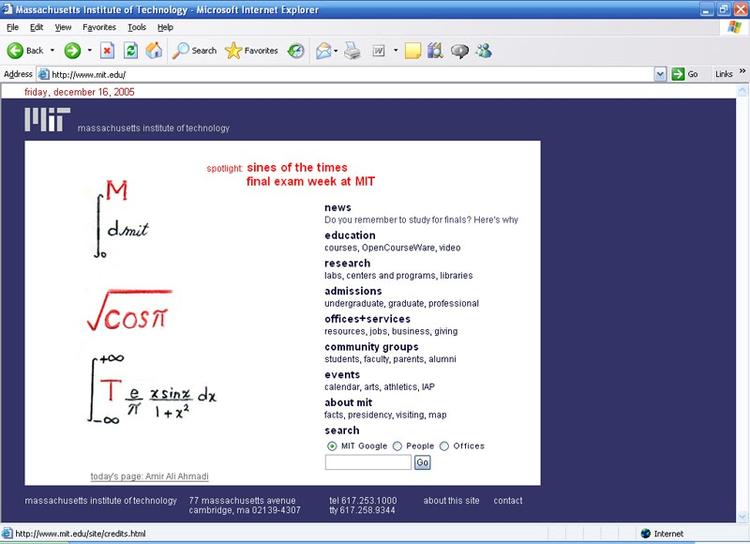Open the news heading link
The height and width of the screenshot is (544, 750).
pyautogui.click(x=338, y=208)
